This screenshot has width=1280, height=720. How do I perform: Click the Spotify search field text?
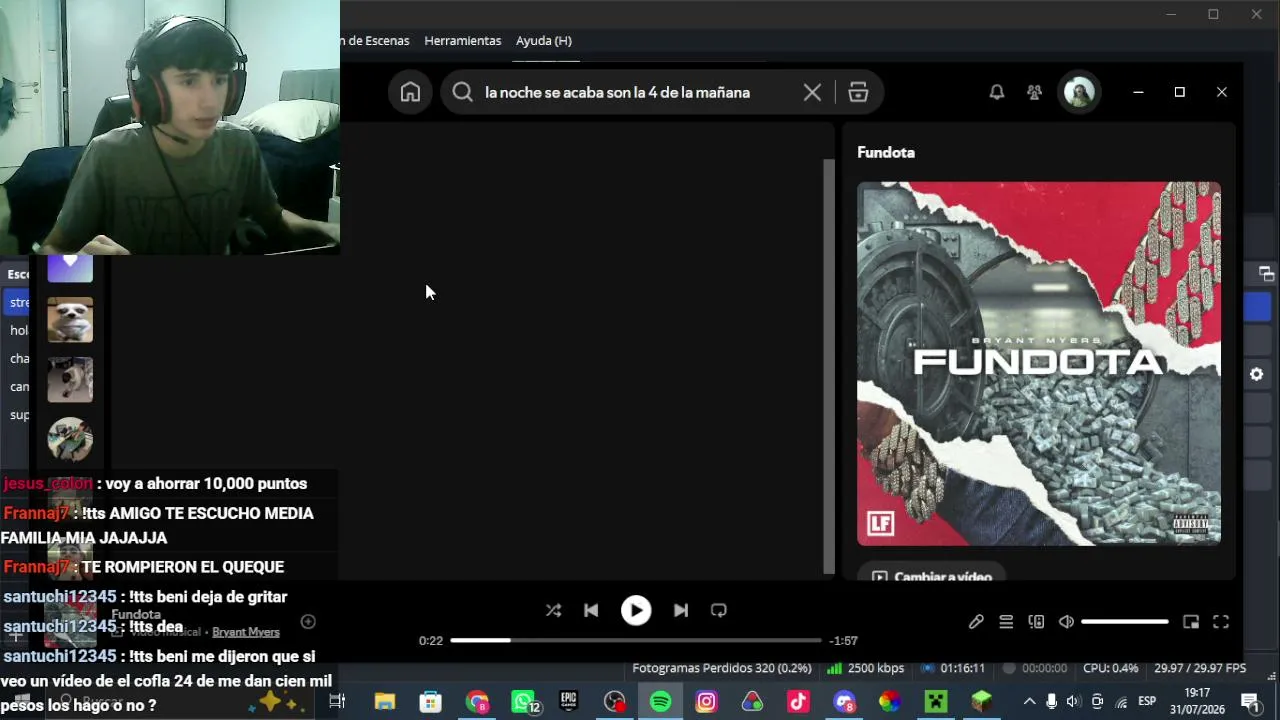coord(617,92)
